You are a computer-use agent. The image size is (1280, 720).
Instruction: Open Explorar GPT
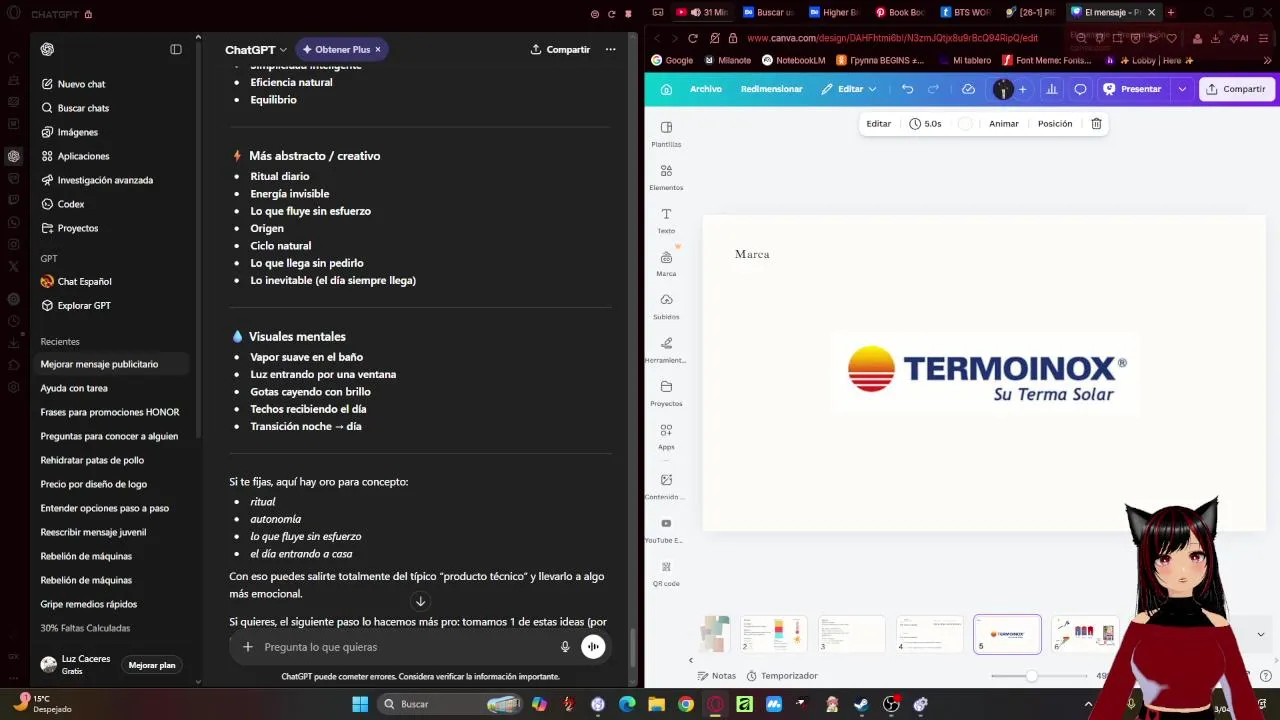[x=84, y=306]
